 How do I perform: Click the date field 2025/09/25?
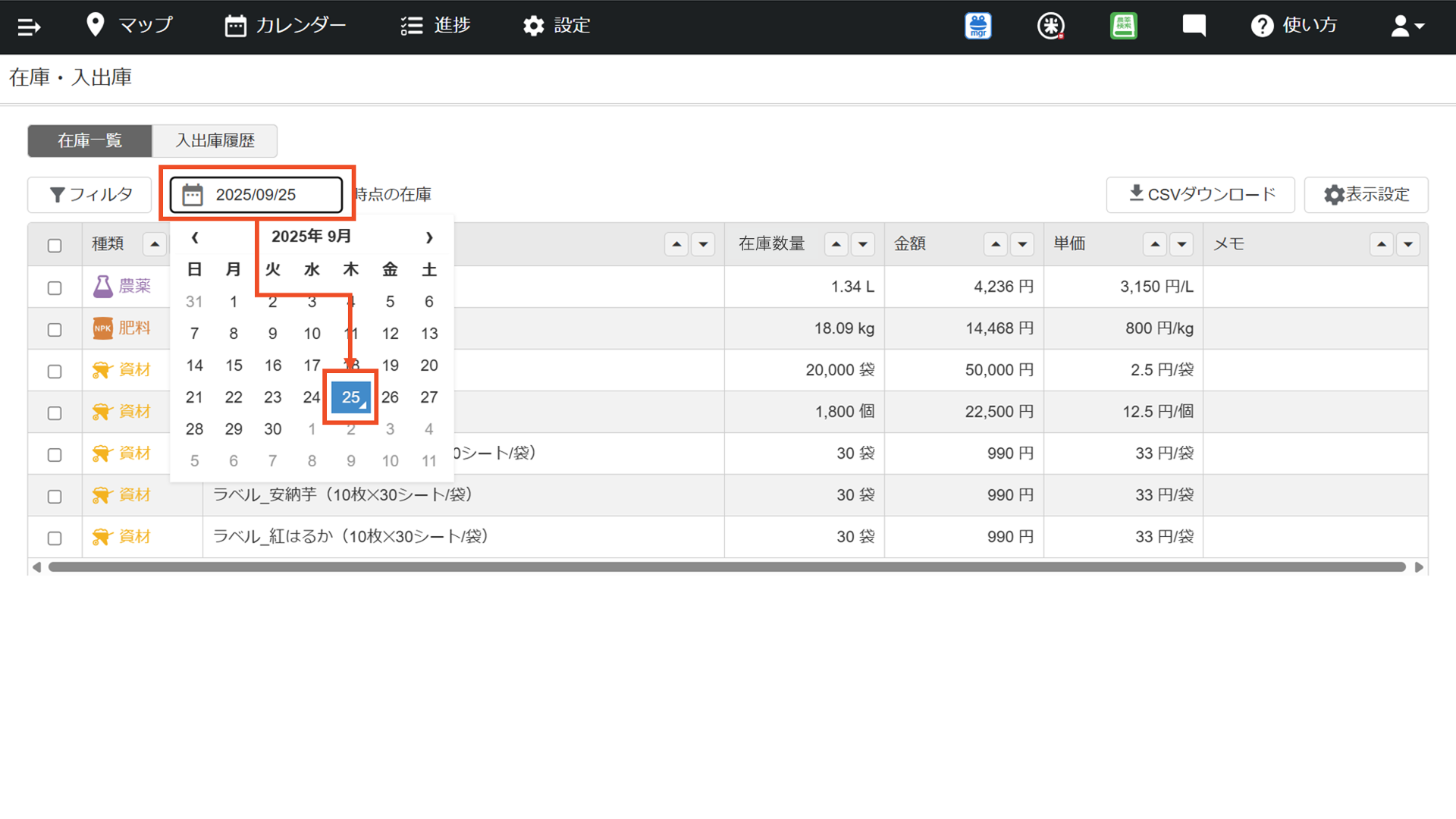256,195
